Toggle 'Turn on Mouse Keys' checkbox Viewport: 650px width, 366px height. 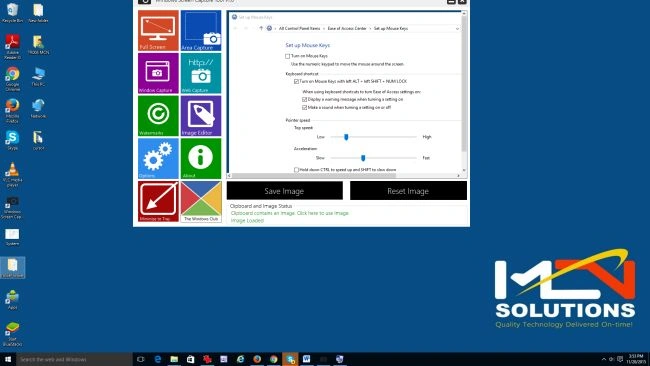(x=287, y=56)
